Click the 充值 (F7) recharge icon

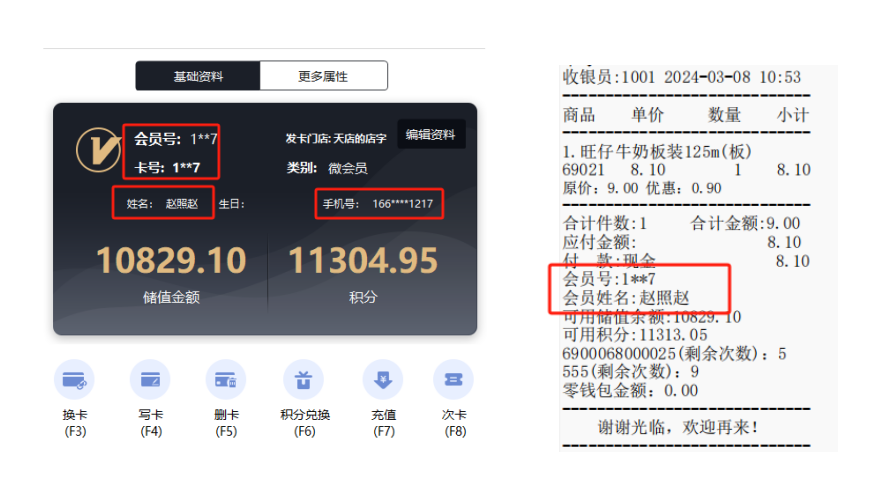click(383, 380)
